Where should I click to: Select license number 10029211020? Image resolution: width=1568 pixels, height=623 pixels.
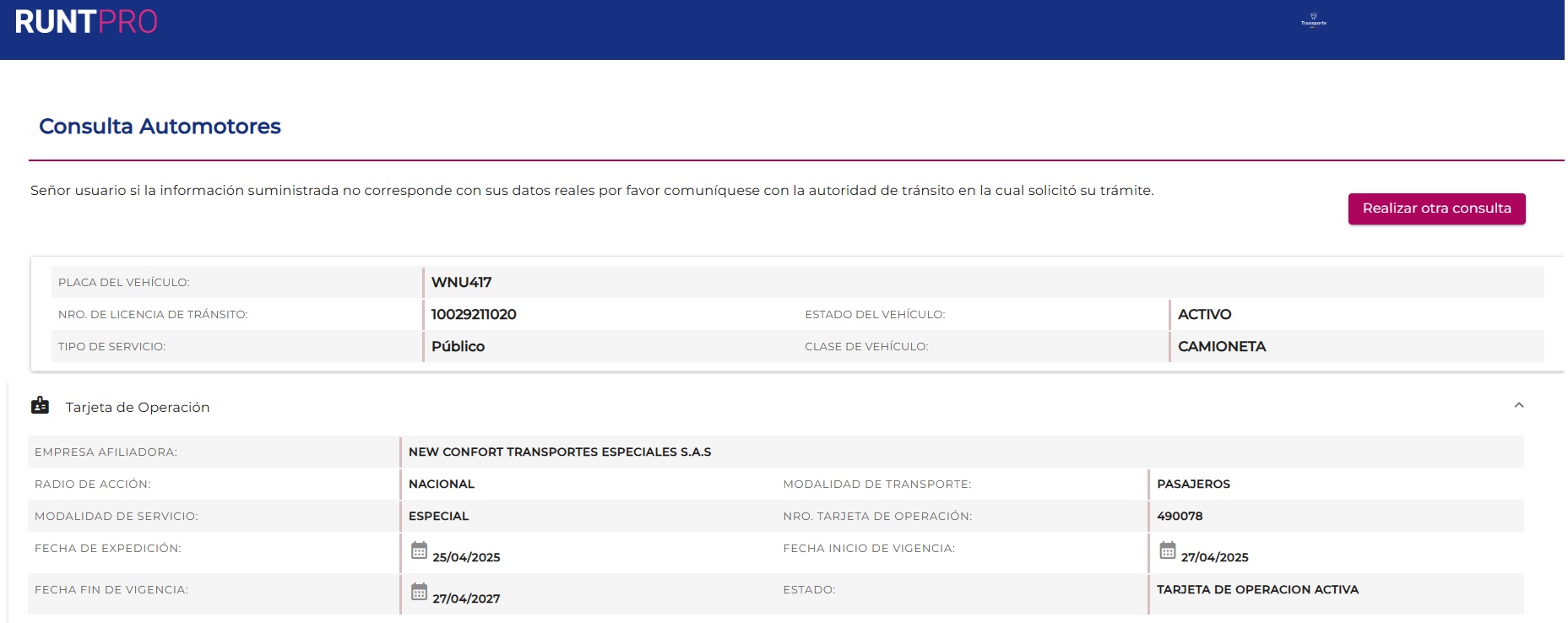pos(474,315)
